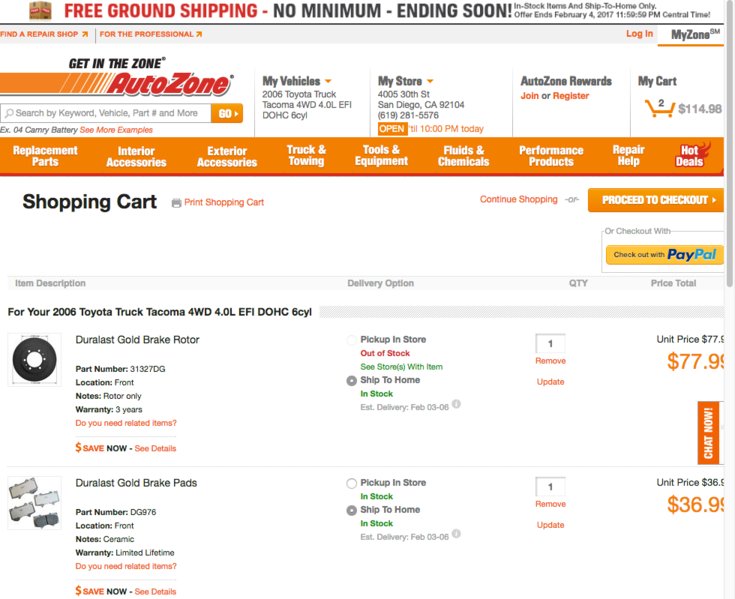Click the Log In link
Image resolution: width=735 pixels, height=599 pixels.
pyautogui.click(x=639, y=34)
